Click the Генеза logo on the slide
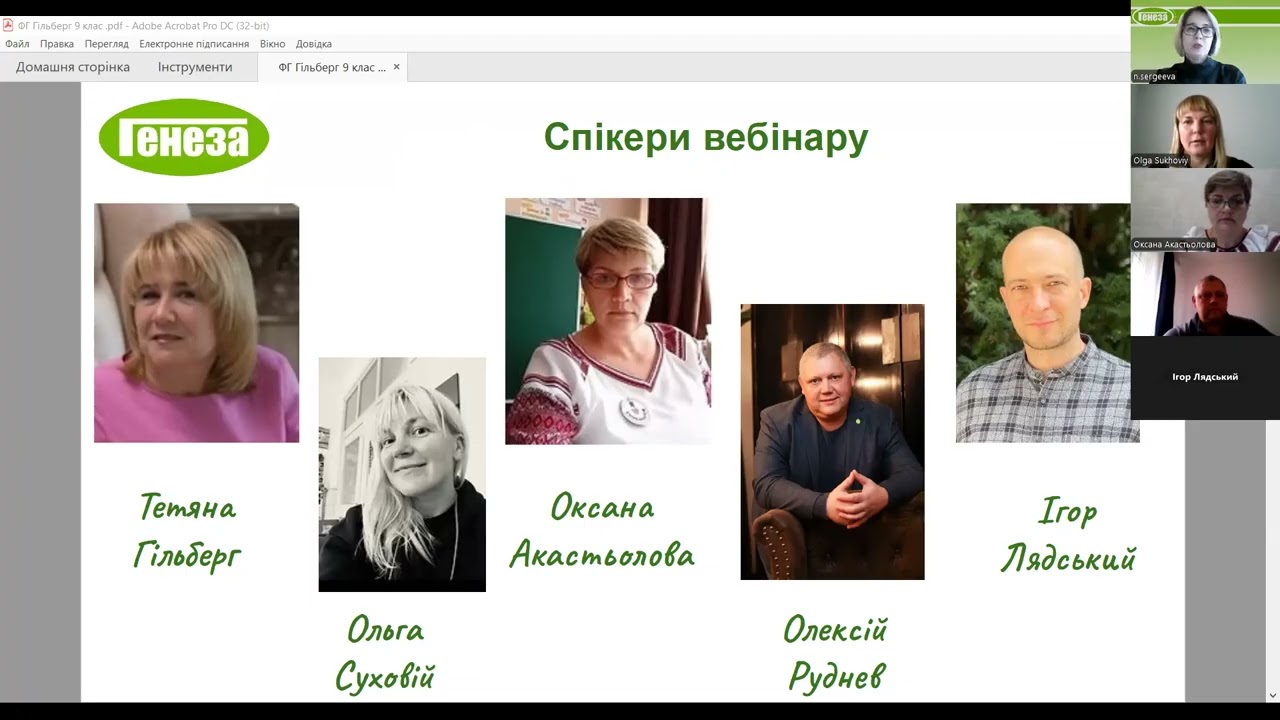Image resolution: width=1280 pixels, height=720 pixels. point(184,138)
